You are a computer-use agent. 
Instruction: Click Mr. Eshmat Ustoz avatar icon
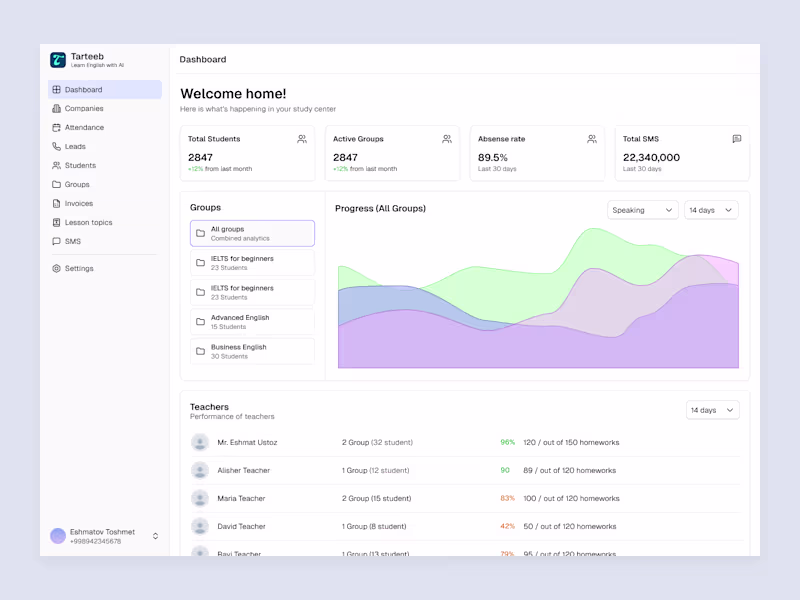200,442
